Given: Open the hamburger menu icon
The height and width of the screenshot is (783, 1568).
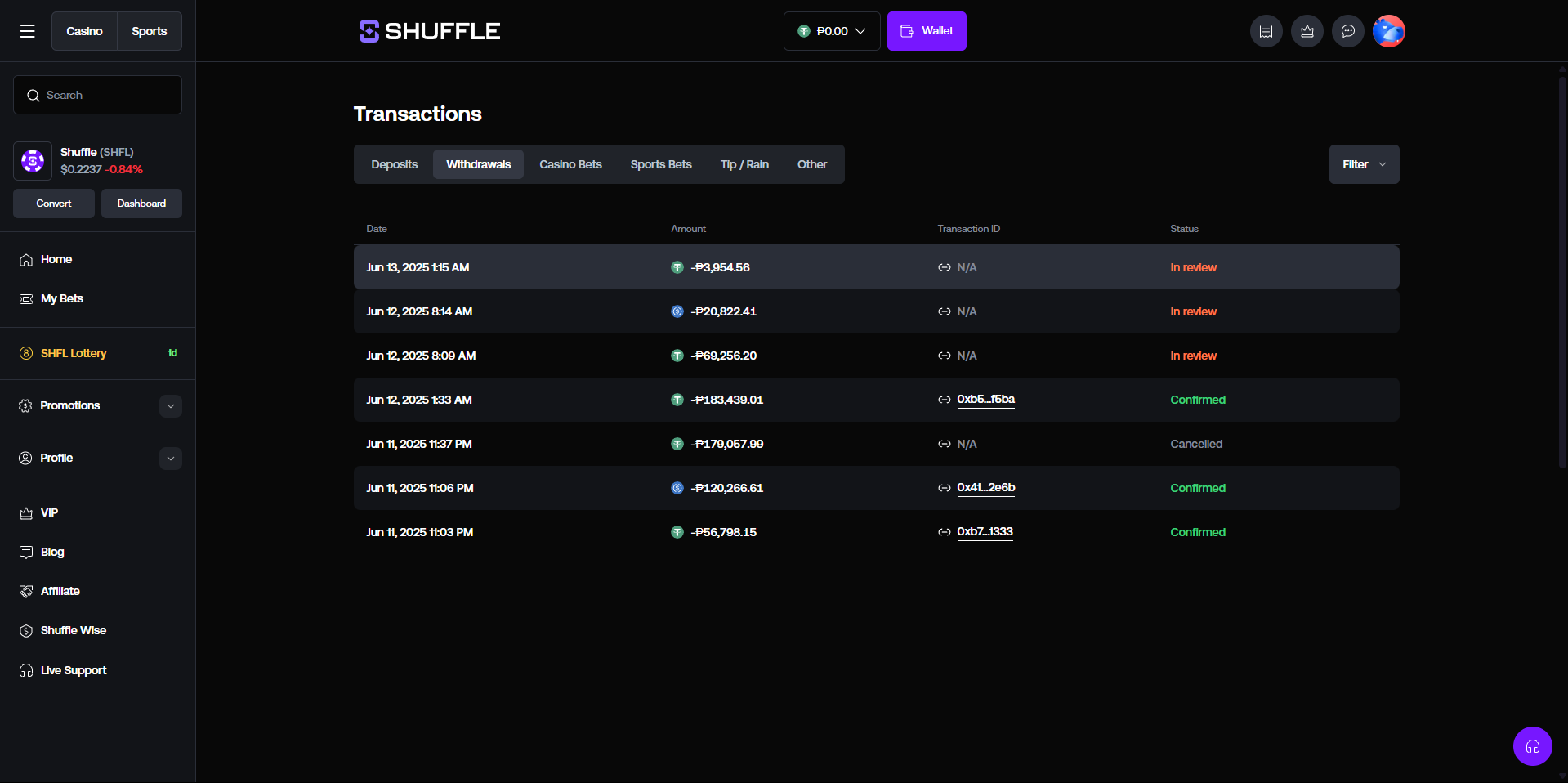Looking at the screenshot, I should pos(27,31).
